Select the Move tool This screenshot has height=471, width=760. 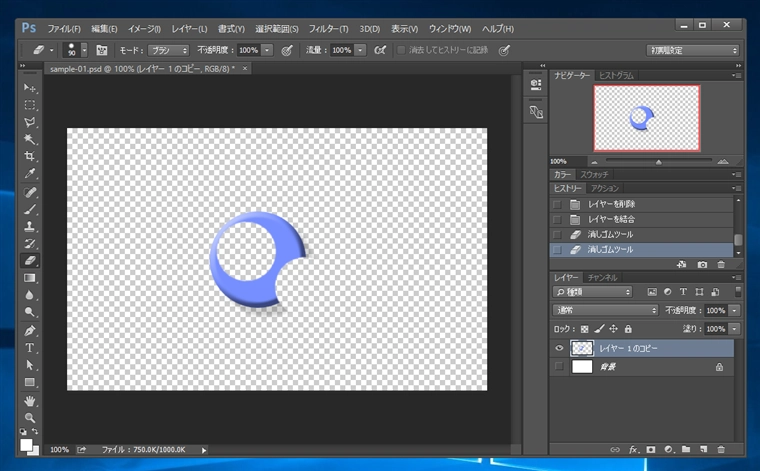pos(30,88)
